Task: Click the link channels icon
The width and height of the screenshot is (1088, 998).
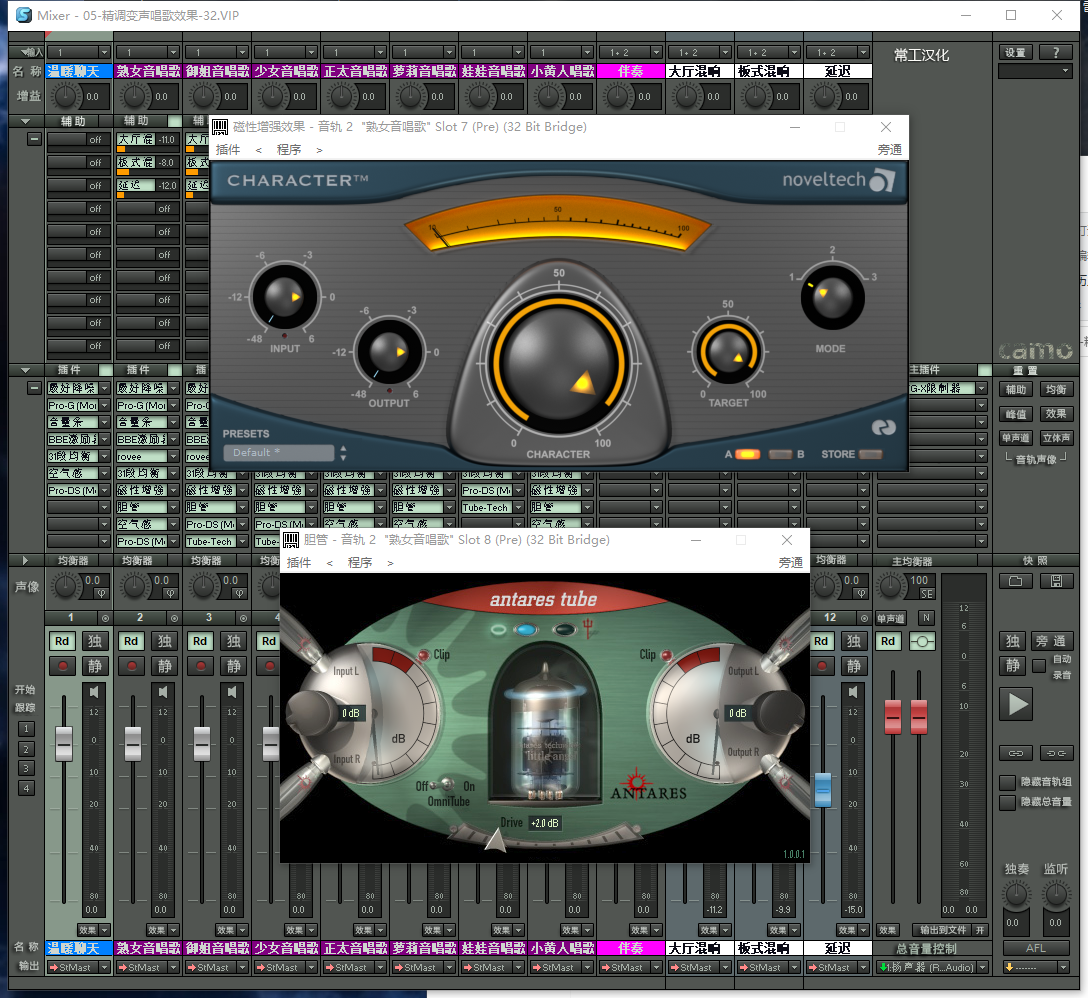Action: [1016, 753]
